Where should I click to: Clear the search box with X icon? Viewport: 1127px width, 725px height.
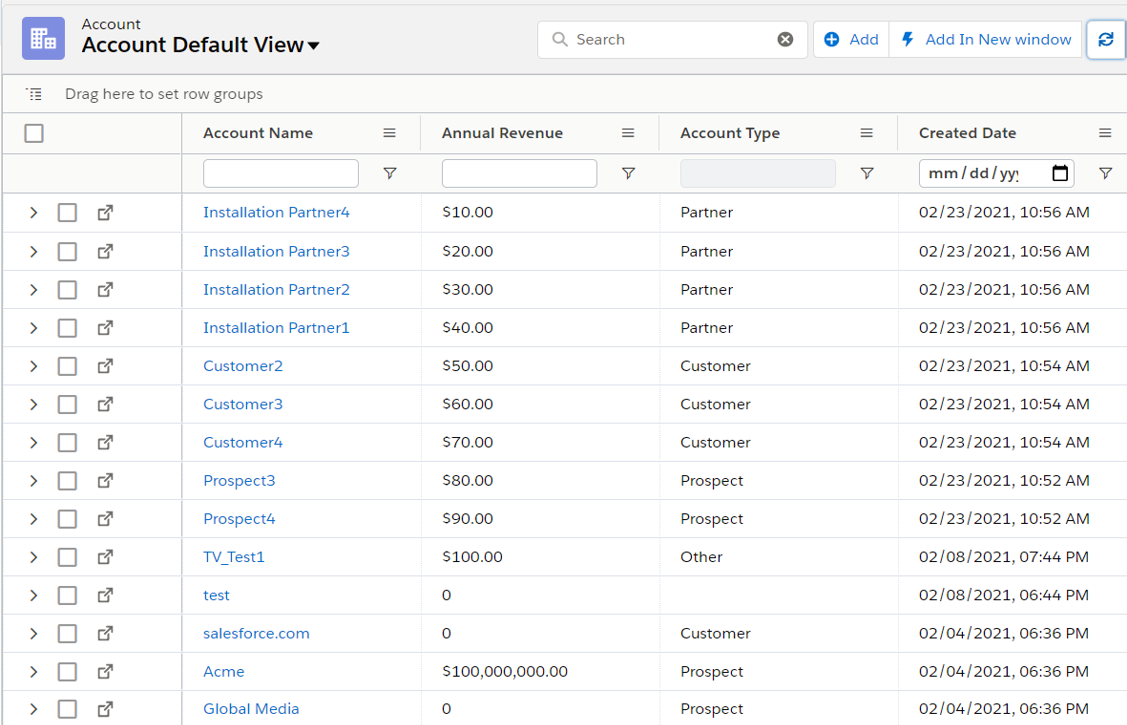[785, 40]
